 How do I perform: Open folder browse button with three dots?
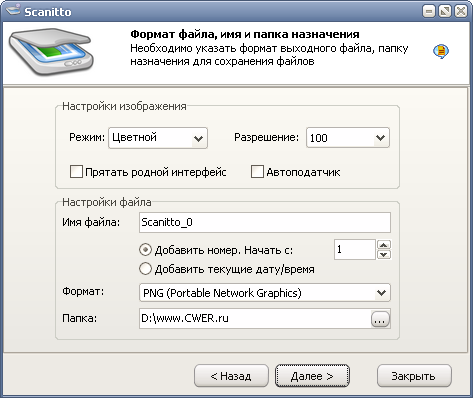(380, 319)
